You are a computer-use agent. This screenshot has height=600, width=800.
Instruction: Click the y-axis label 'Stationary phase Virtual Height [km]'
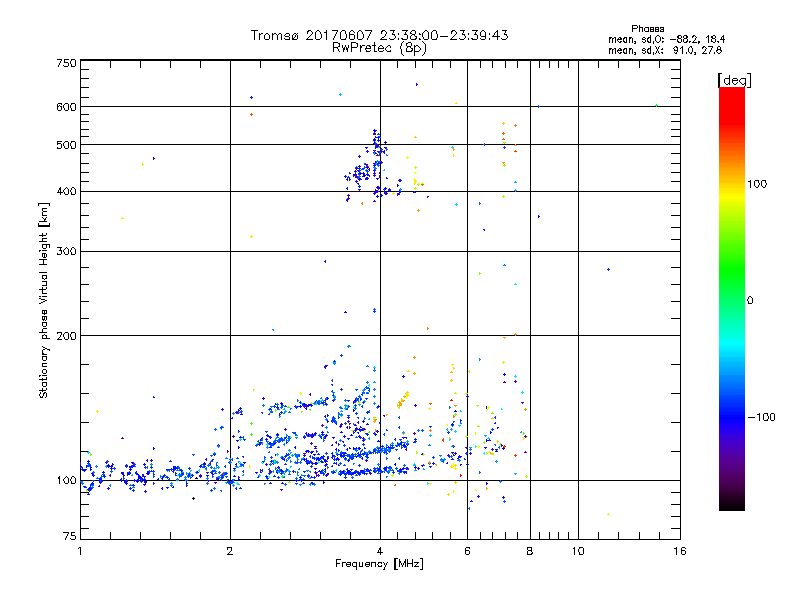[43, 301]
